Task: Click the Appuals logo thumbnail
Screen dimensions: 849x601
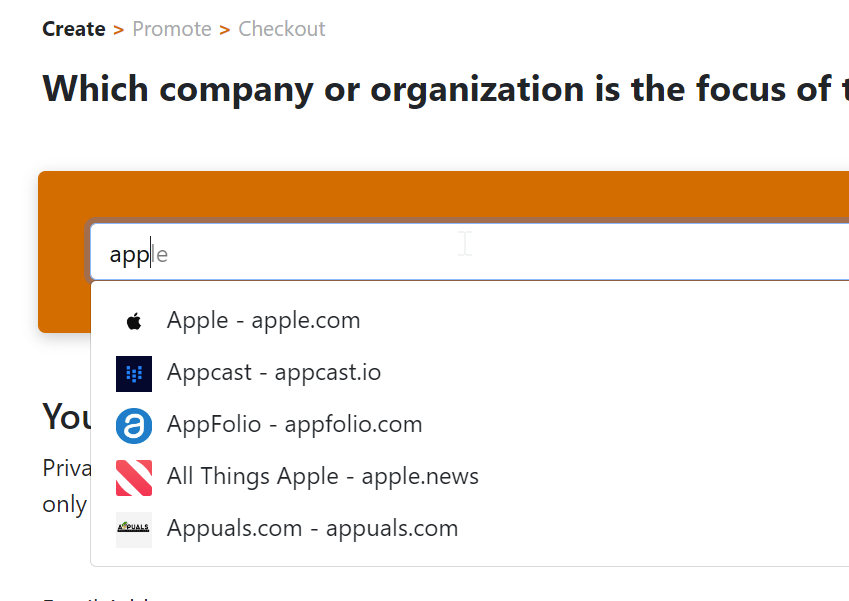Action: click(x=134, y=530)
